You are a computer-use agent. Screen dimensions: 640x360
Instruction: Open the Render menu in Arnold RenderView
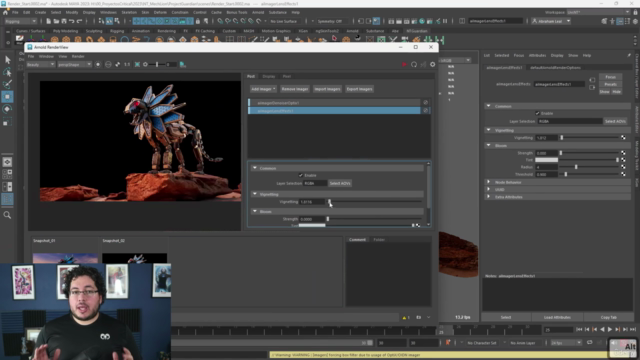(78, 56)
